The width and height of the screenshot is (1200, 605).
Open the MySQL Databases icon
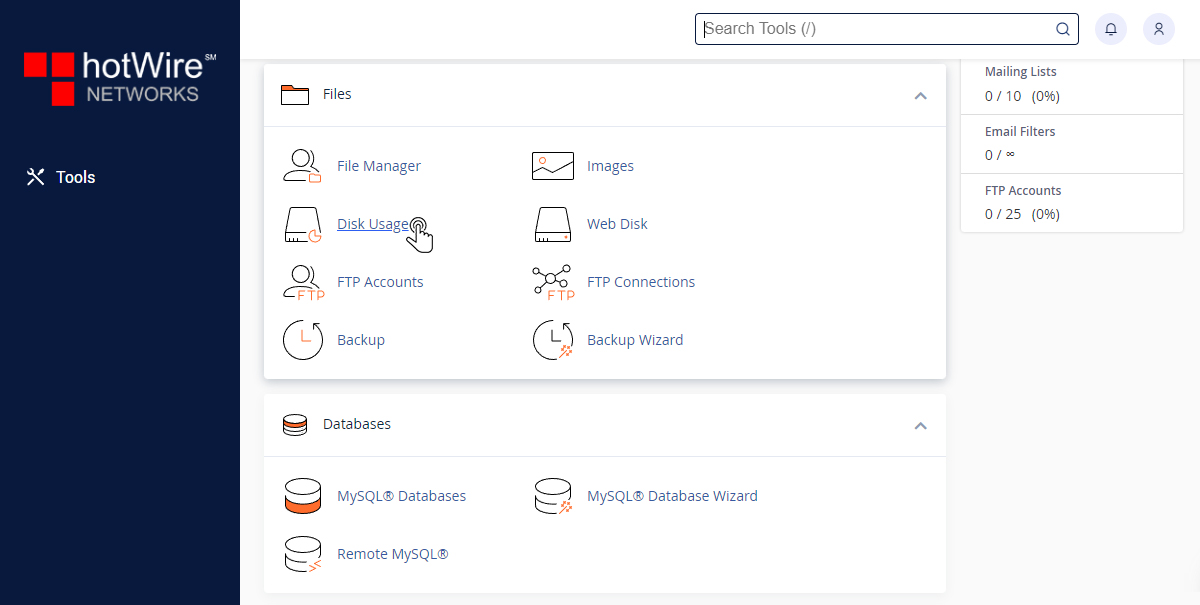pos(302,496)
